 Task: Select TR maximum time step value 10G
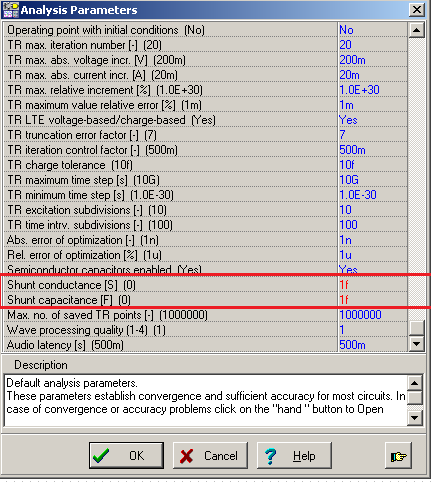(349, 180)
